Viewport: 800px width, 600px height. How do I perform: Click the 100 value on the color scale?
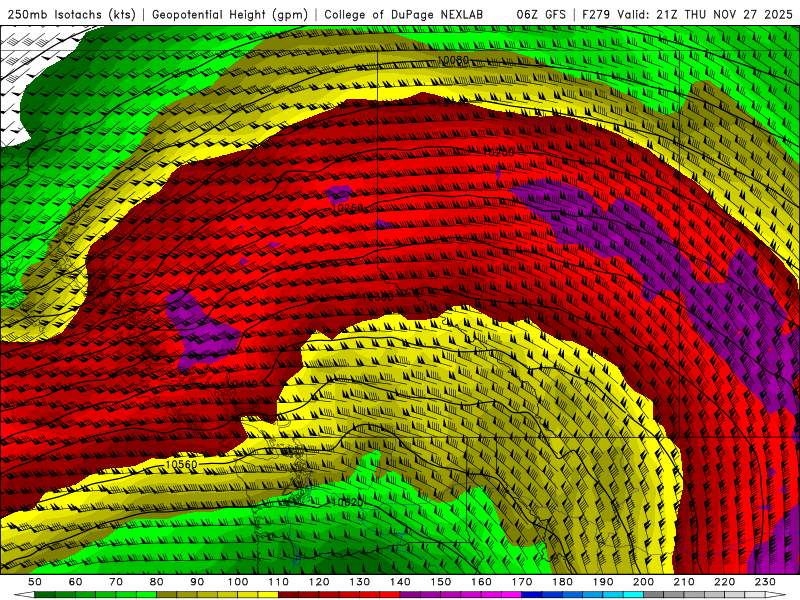coord(238,582)
